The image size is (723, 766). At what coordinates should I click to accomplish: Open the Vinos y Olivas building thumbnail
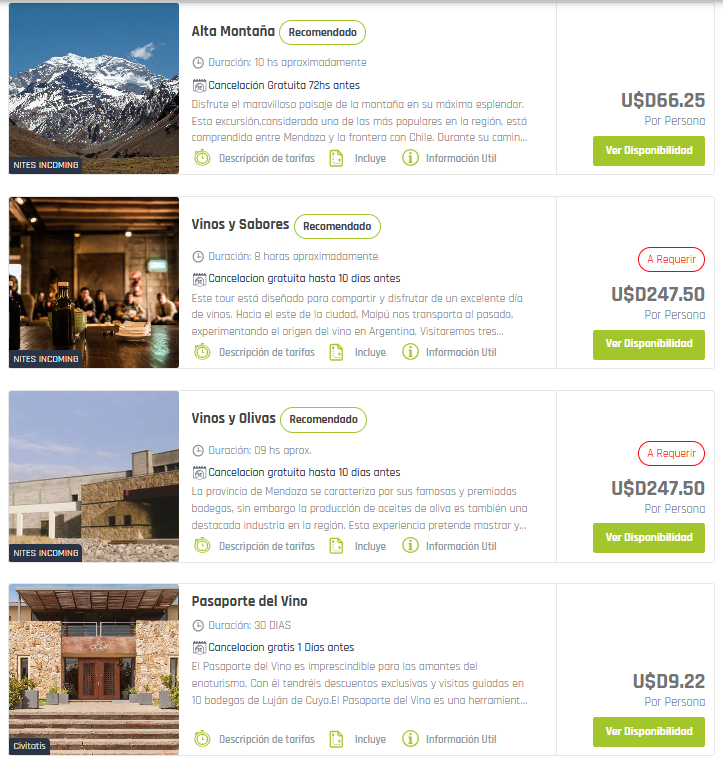[94, 476]
